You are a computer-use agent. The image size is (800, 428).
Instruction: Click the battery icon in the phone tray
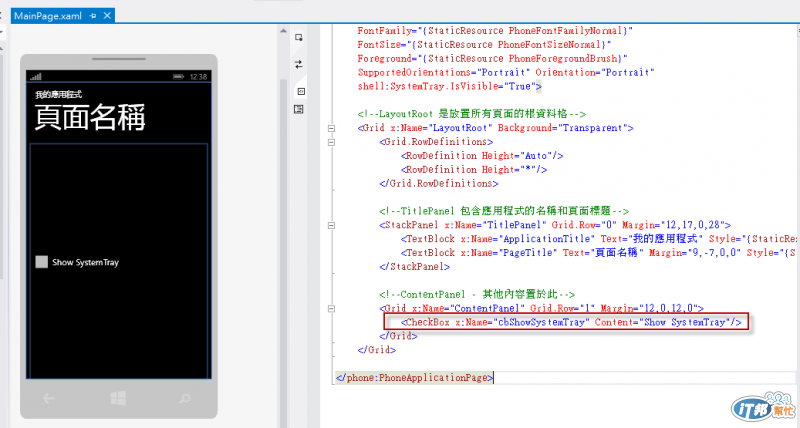click(x=178, y=77)
